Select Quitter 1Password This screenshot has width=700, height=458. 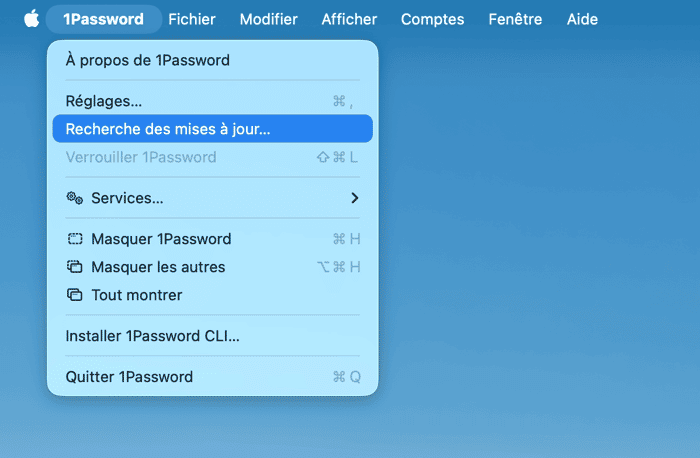tap(212, 377)
